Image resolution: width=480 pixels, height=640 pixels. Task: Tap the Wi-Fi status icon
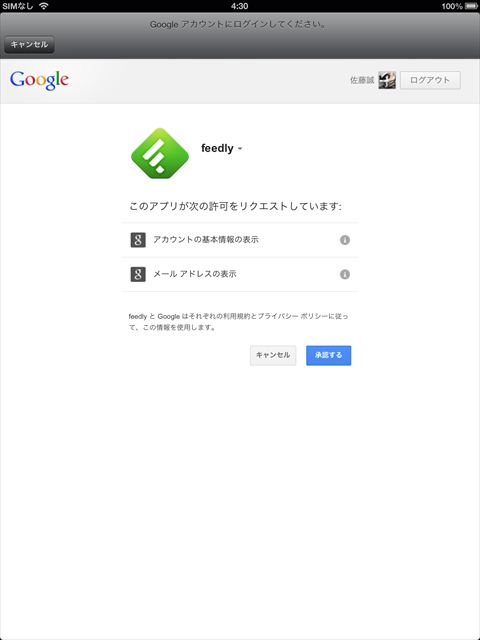pos(44,6)
